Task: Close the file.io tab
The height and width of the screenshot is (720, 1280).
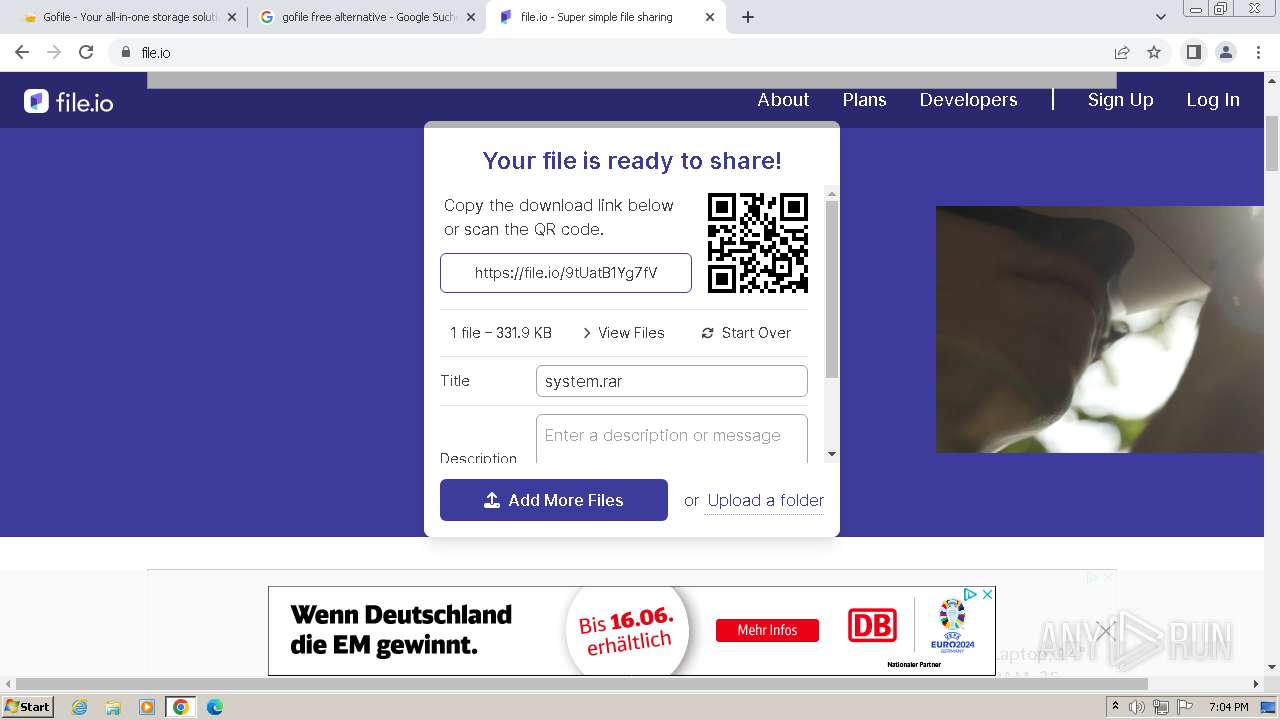Action: (710, 17)
